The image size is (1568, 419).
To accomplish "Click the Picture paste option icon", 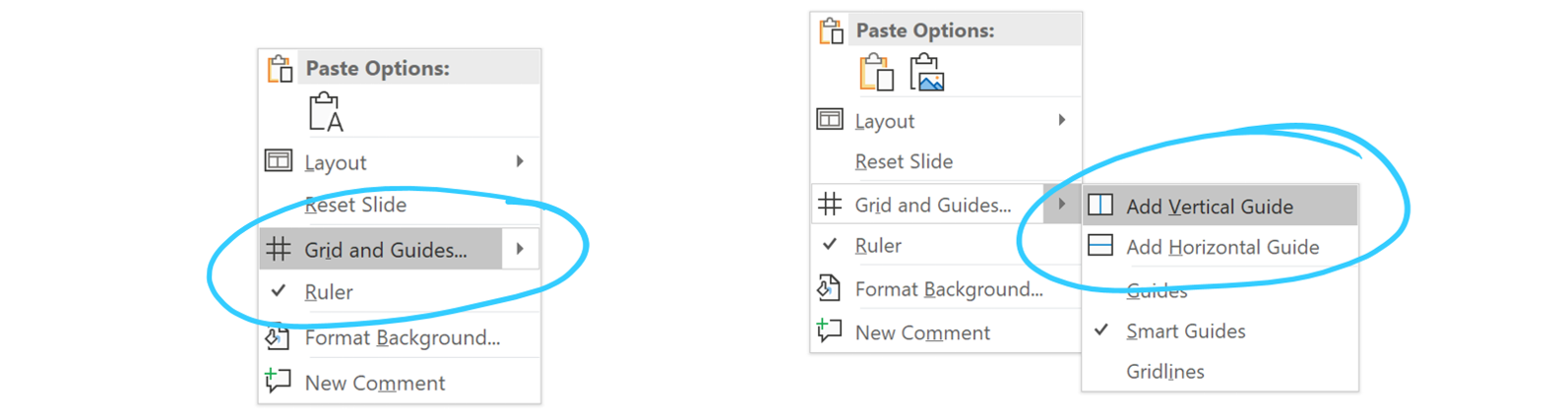I will click(x=926, y=73).
